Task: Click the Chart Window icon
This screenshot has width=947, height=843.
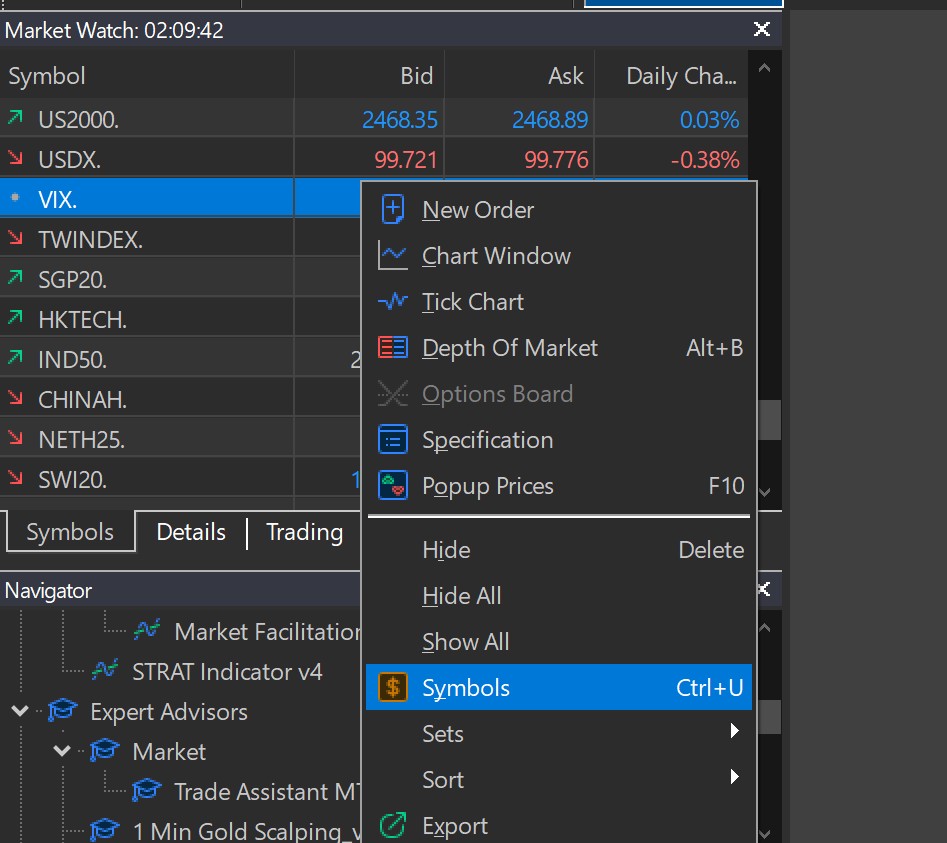Action: click(x=393, y=256)
